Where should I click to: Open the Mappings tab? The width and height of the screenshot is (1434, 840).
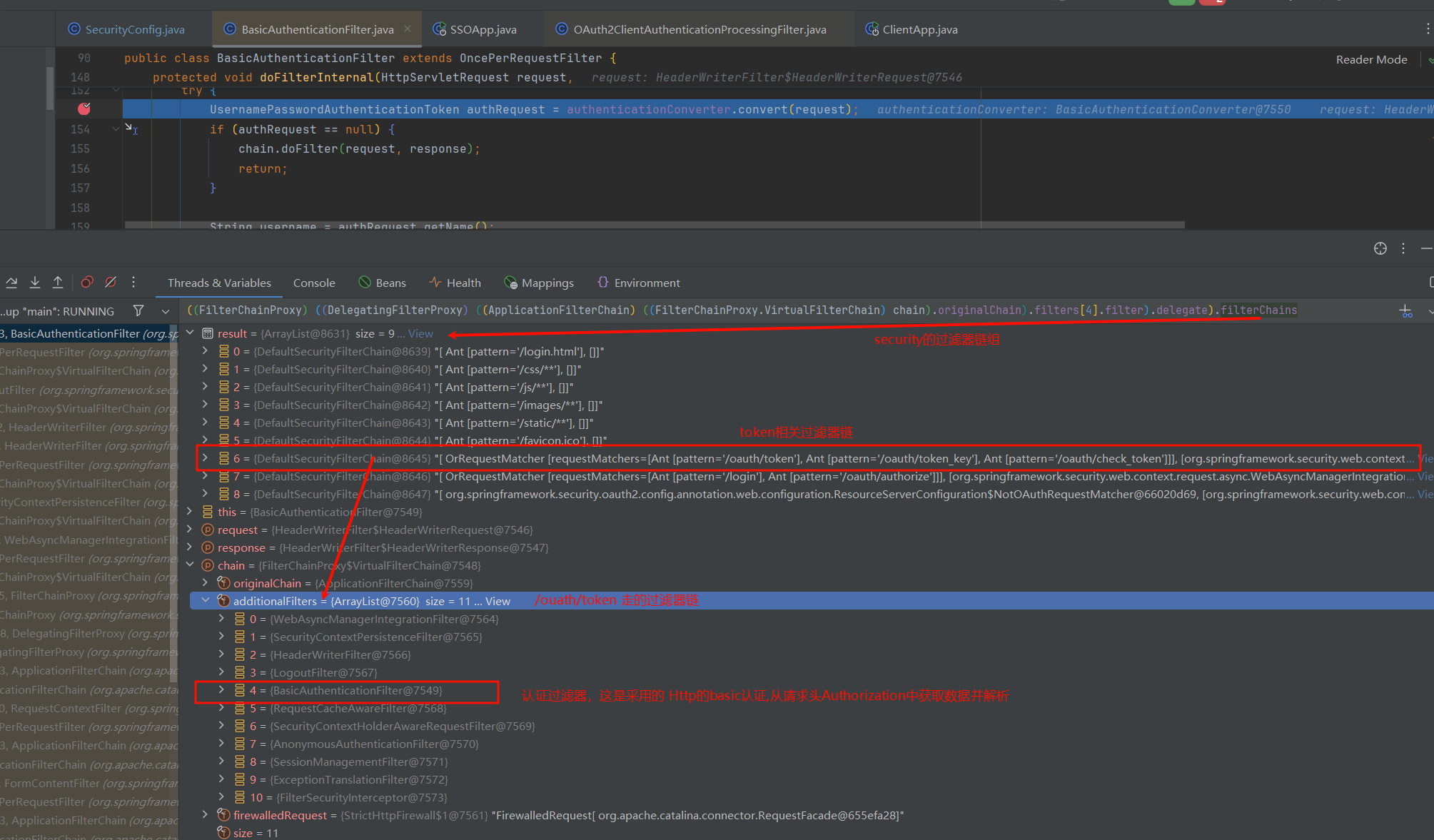click(538, 283)
